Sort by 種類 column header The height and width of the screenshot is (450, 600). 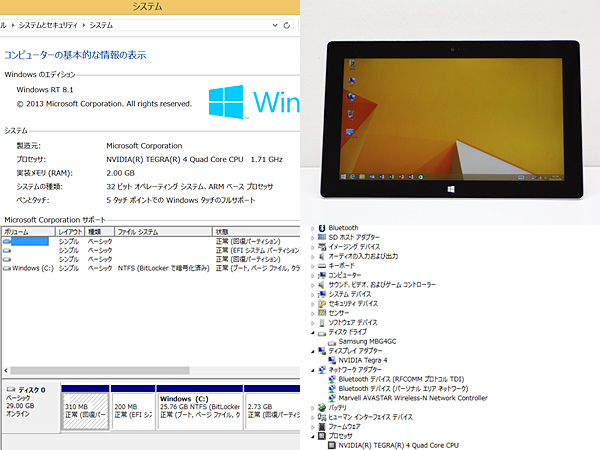coord(99,232)
